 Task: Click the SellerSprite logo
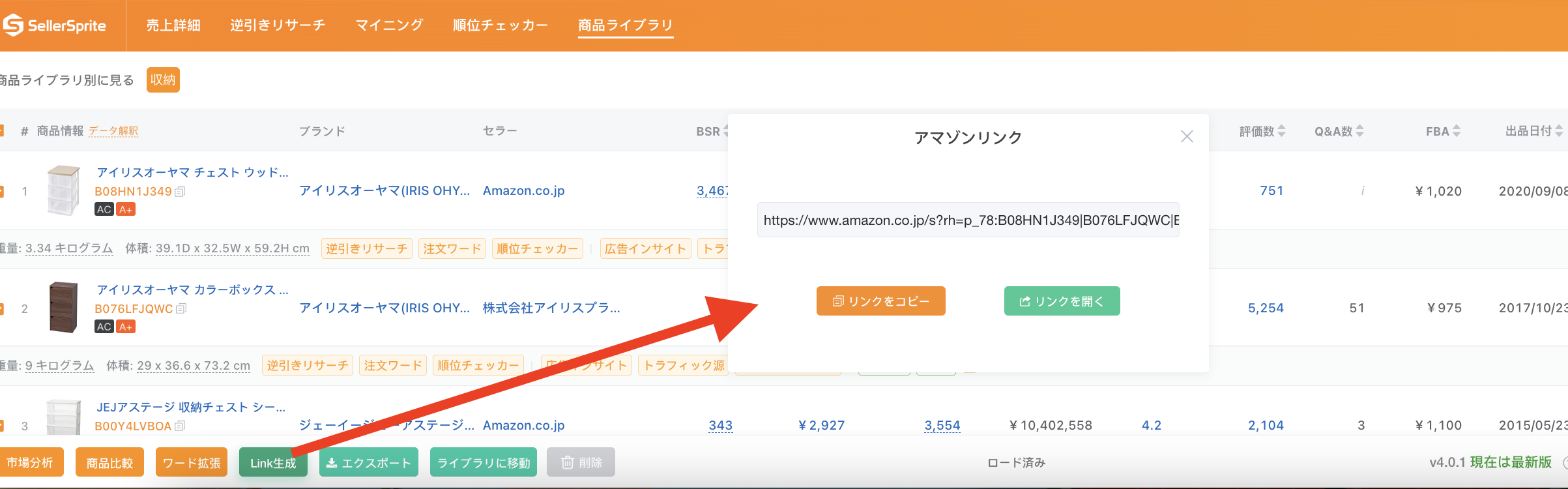click(x=55, y=25)
